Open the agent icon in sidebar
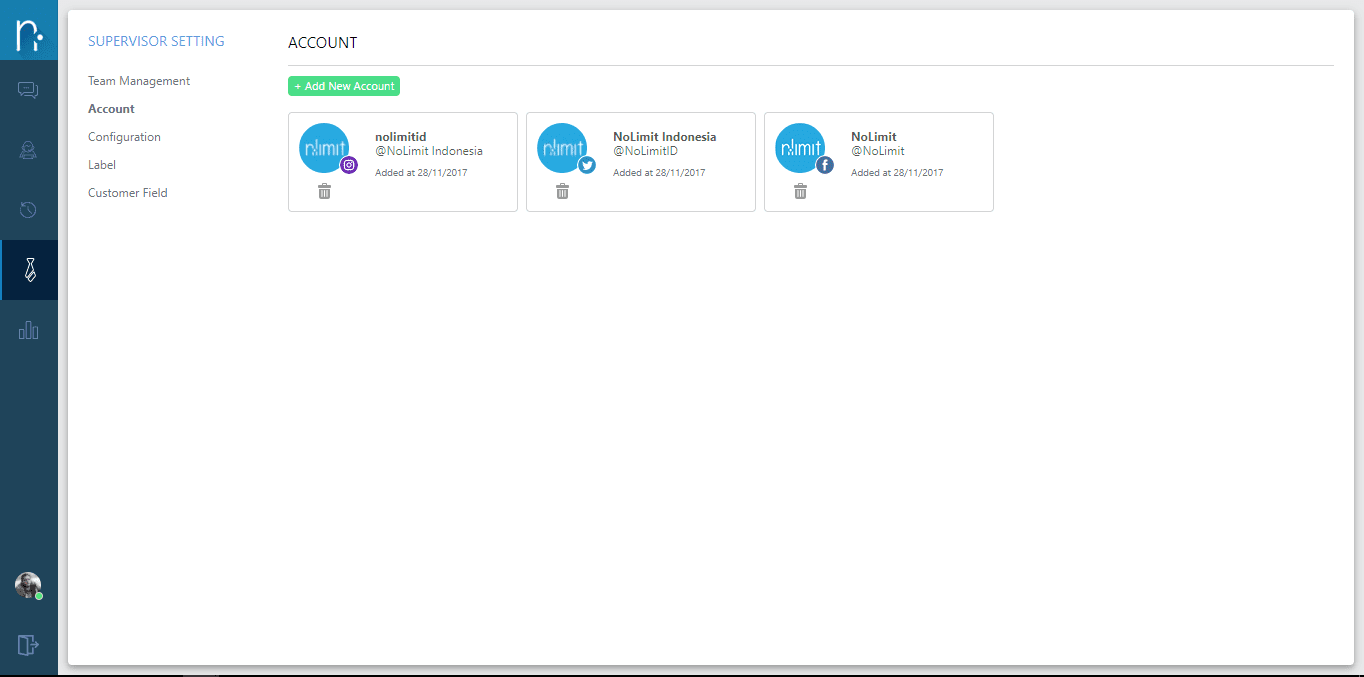This screenshot has width=1364, height=677. [28, 151]
